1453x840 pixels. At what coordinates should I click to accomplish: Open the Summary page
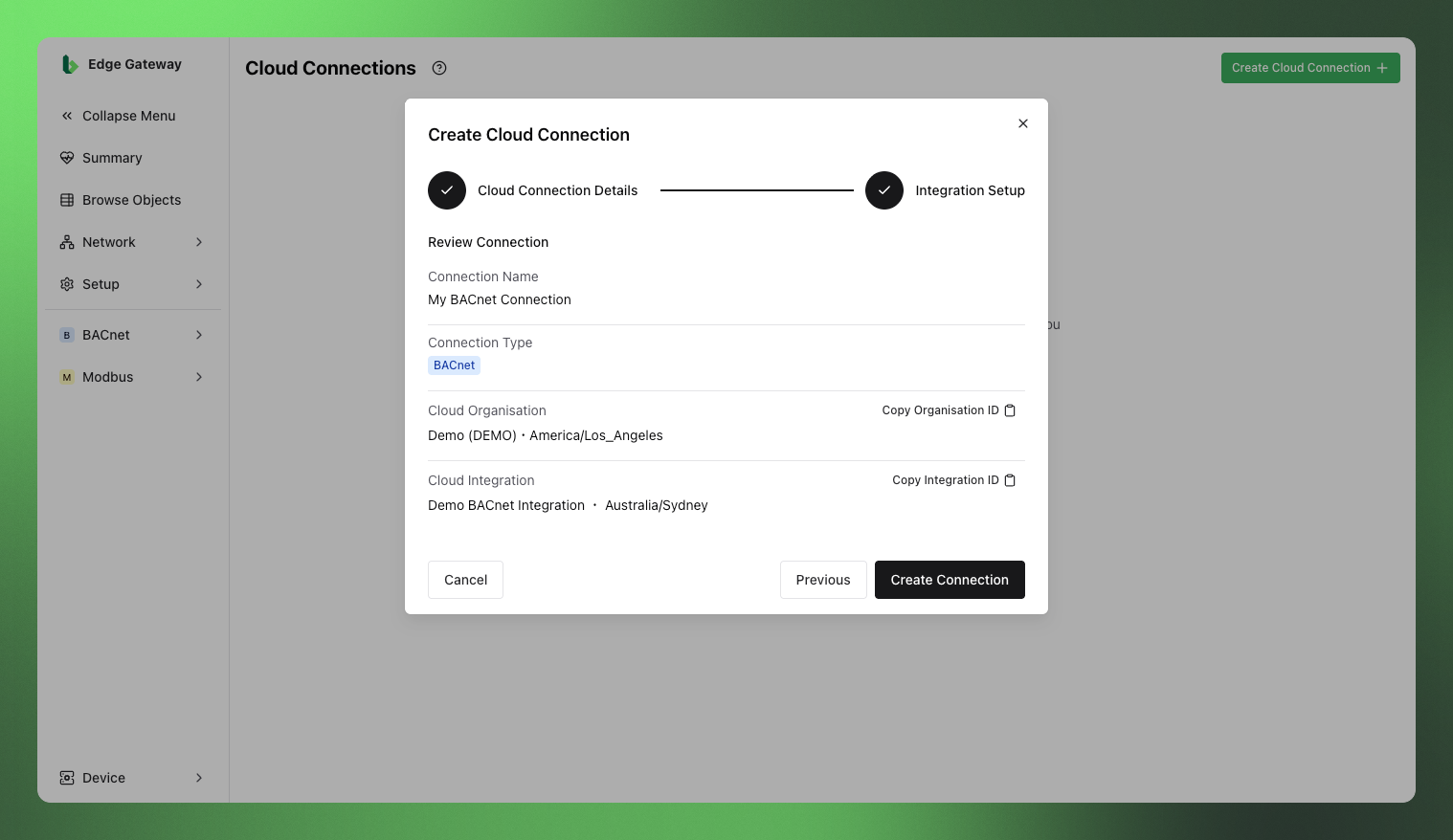point(132,158)
